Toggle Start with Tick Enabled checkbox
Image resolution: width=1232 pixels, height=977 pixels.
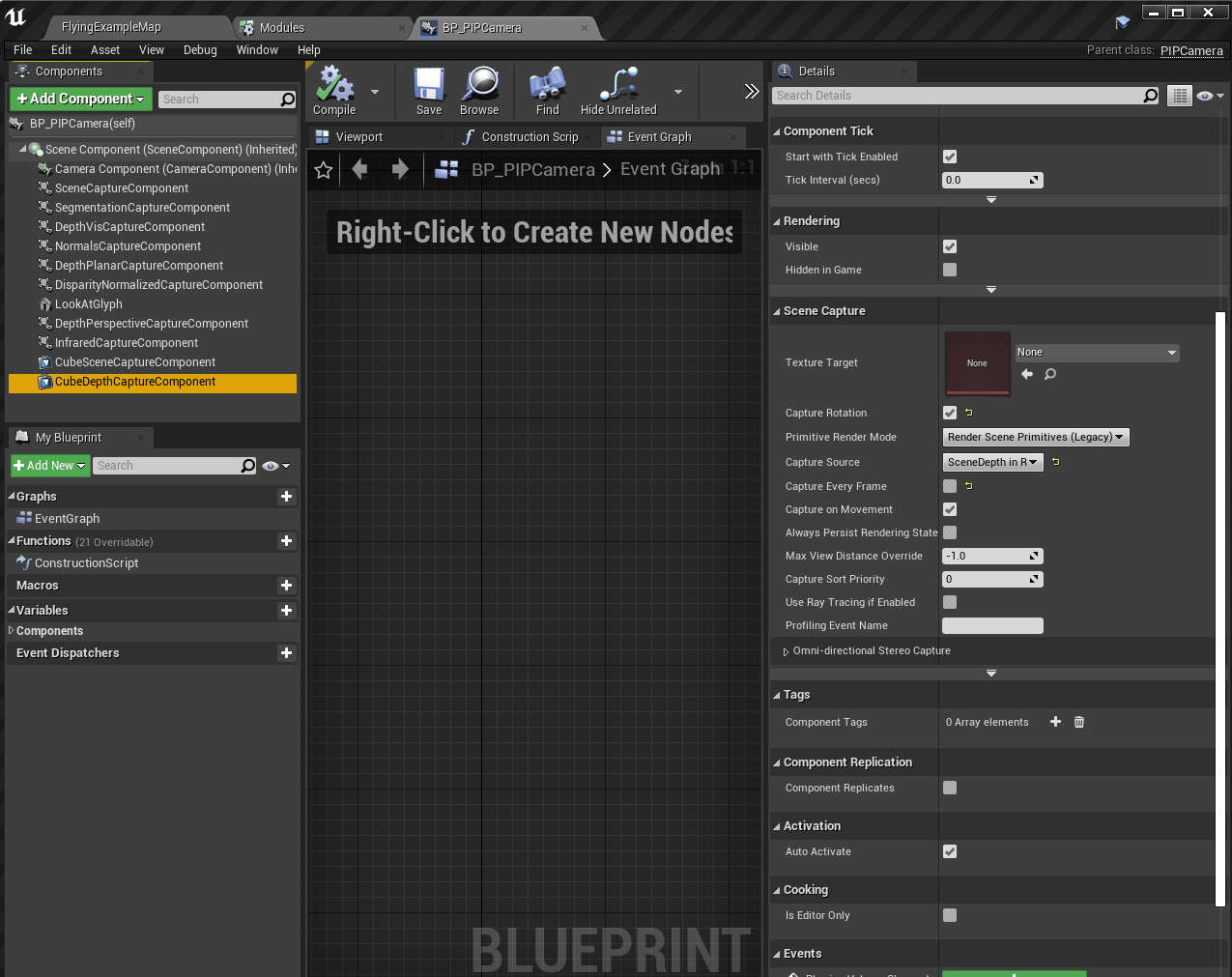tap(950, 157)
